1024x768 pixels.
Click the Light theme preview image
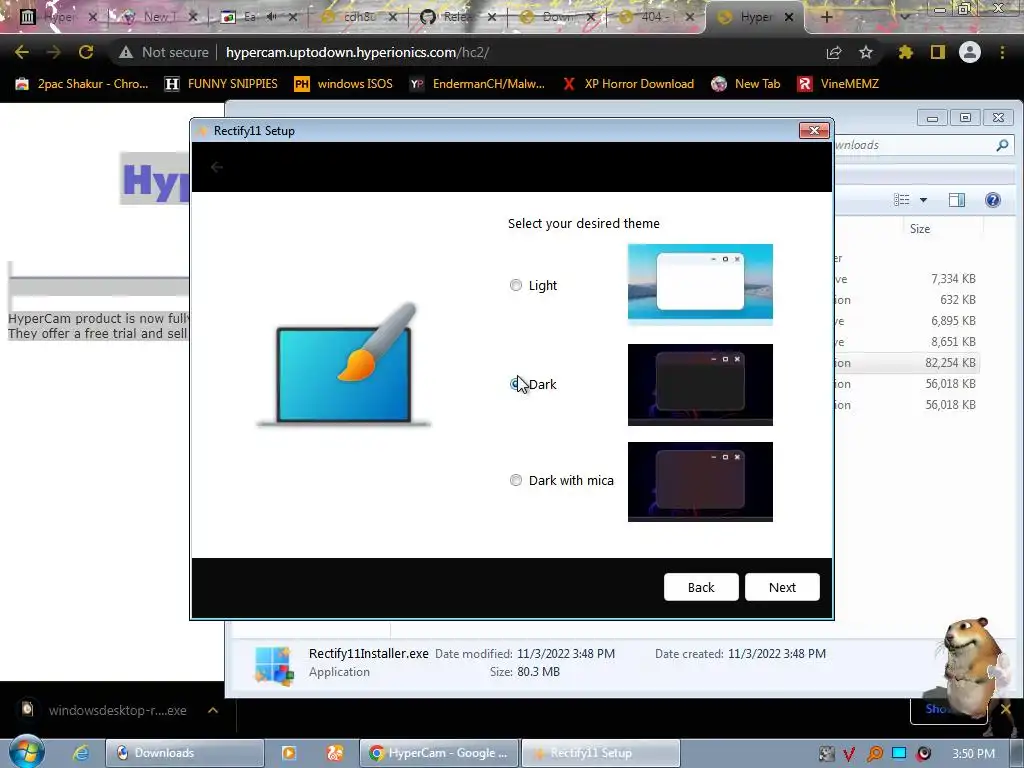tap(700, 285)
